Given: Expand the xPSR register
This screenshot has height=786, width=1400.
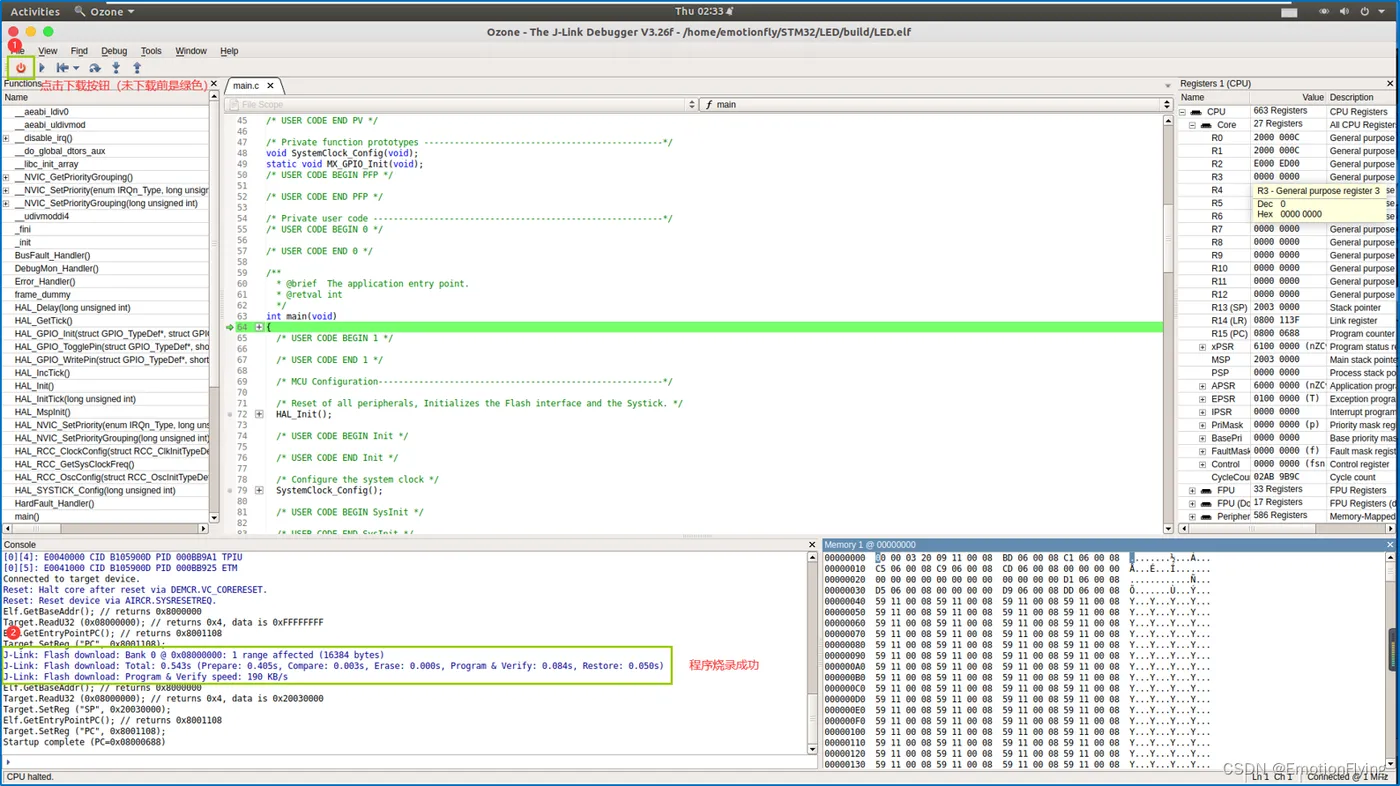Looking at the screenshot, I should click(1202, 347).
